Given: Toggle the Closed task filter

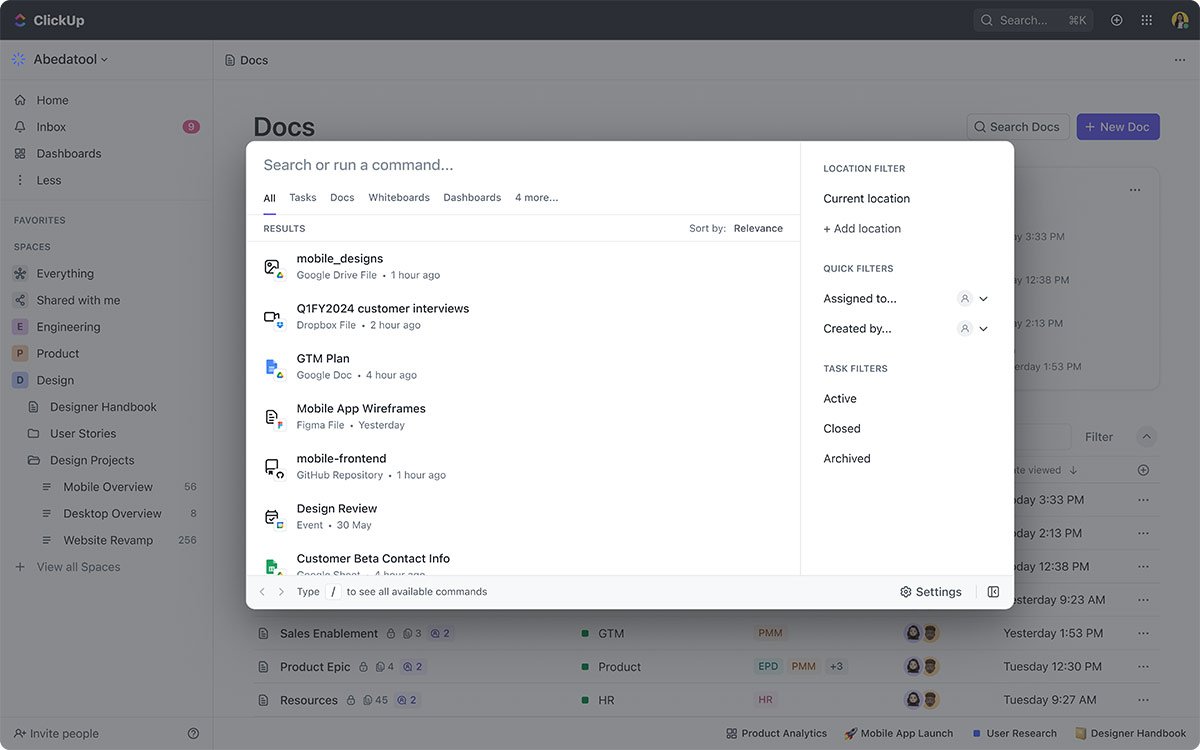Looking at the screenshot, I should tap(841, 428).
